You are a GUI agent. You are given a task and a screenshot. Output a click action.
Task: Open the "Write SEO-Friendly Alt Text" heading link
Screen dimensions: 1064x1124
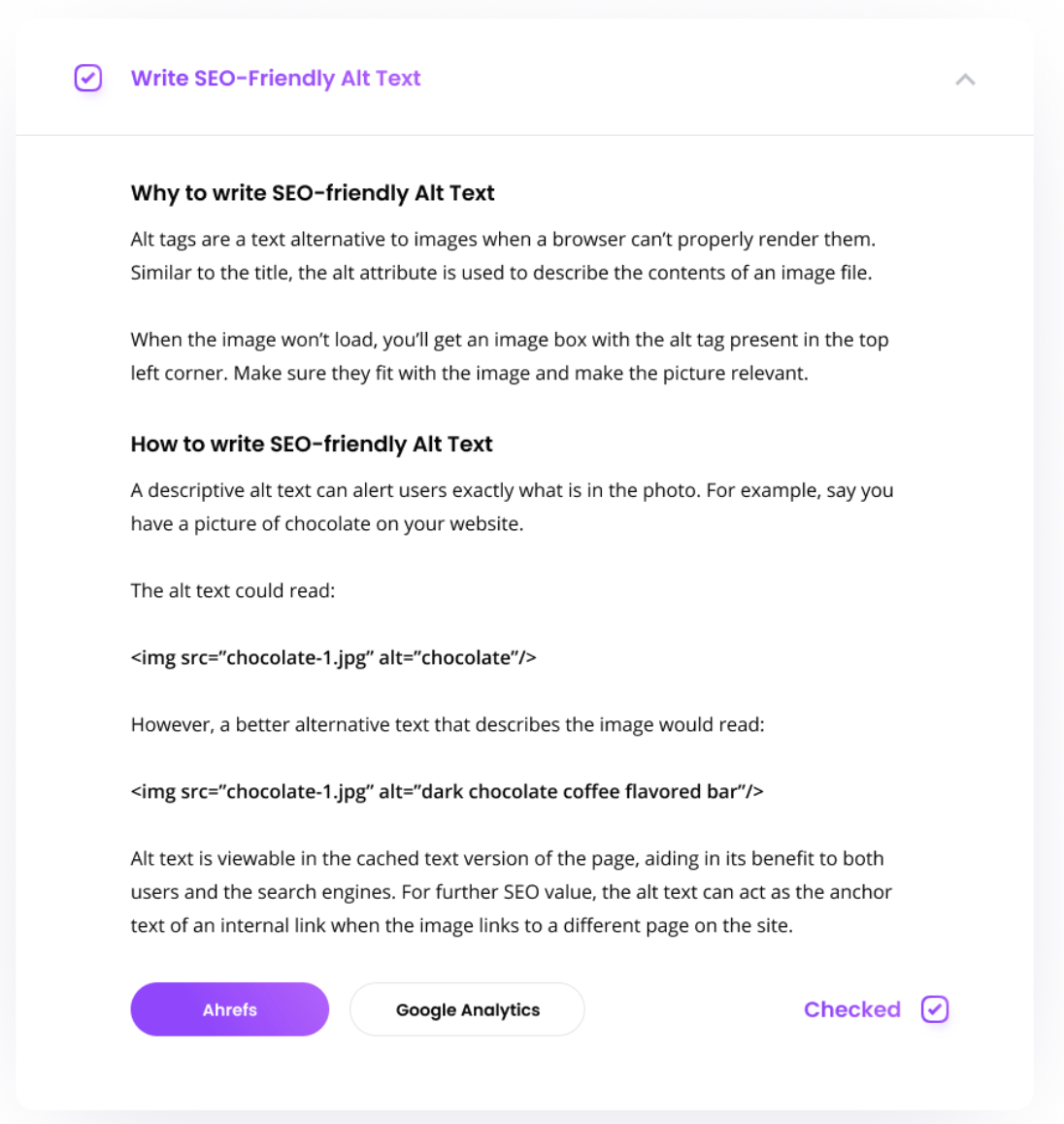point(276,78)
